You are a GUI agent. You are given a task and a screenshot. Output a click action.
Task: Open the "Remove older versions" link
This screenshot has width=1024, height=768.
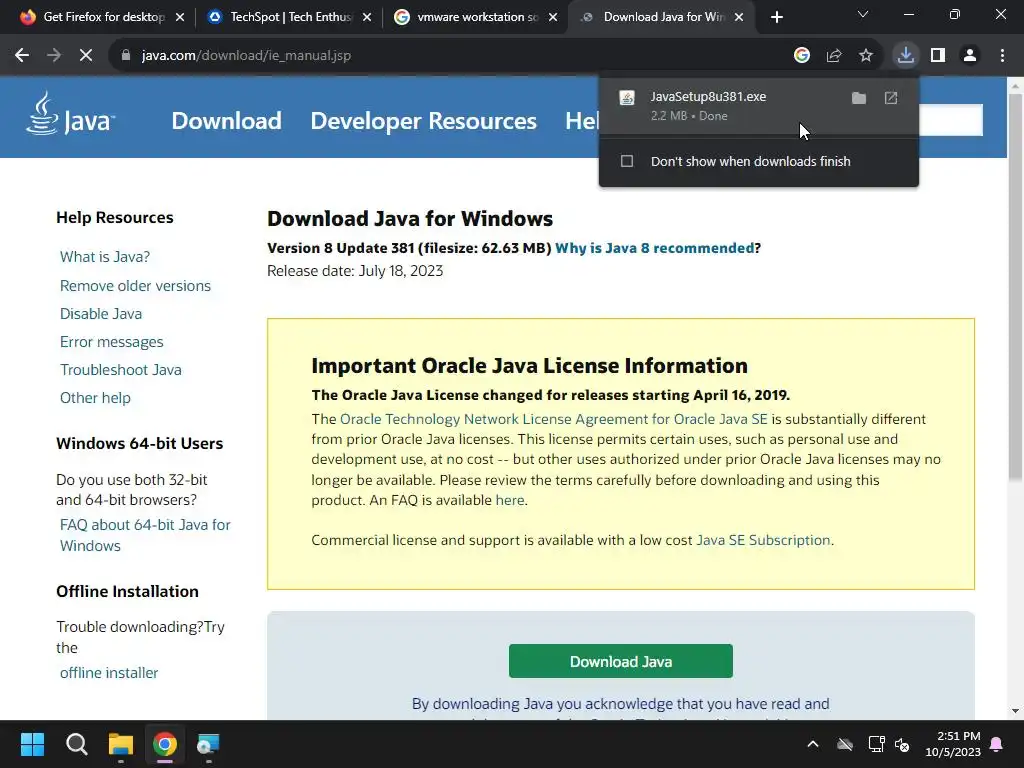coord(135,285)
